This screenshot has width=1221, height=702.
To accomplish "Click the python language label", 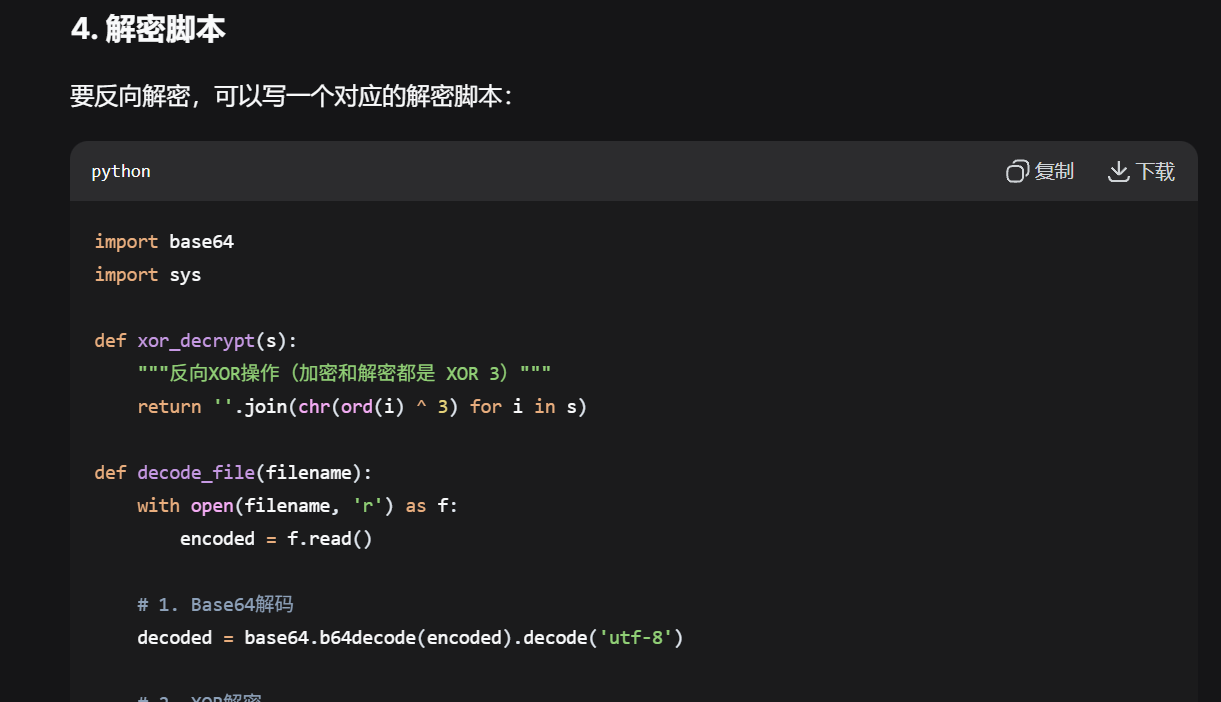I will pyautogui.click(x=120, y=171).
